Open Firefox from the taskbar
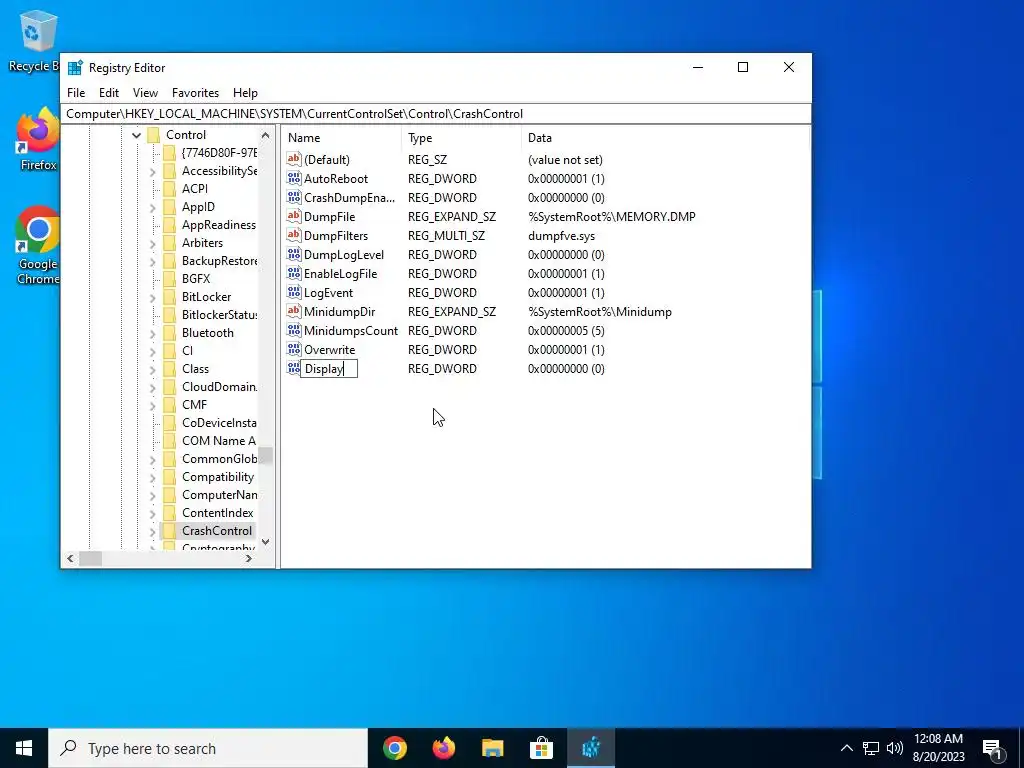This screenshot has height=768, width=1024. (x=443, y=748)
